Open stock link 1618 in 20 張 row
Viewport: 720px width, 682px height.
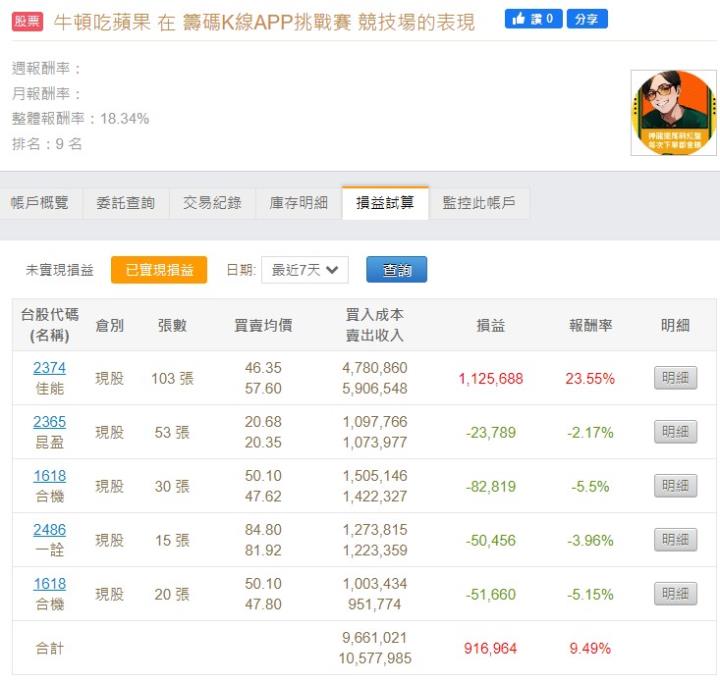point(50,584)
